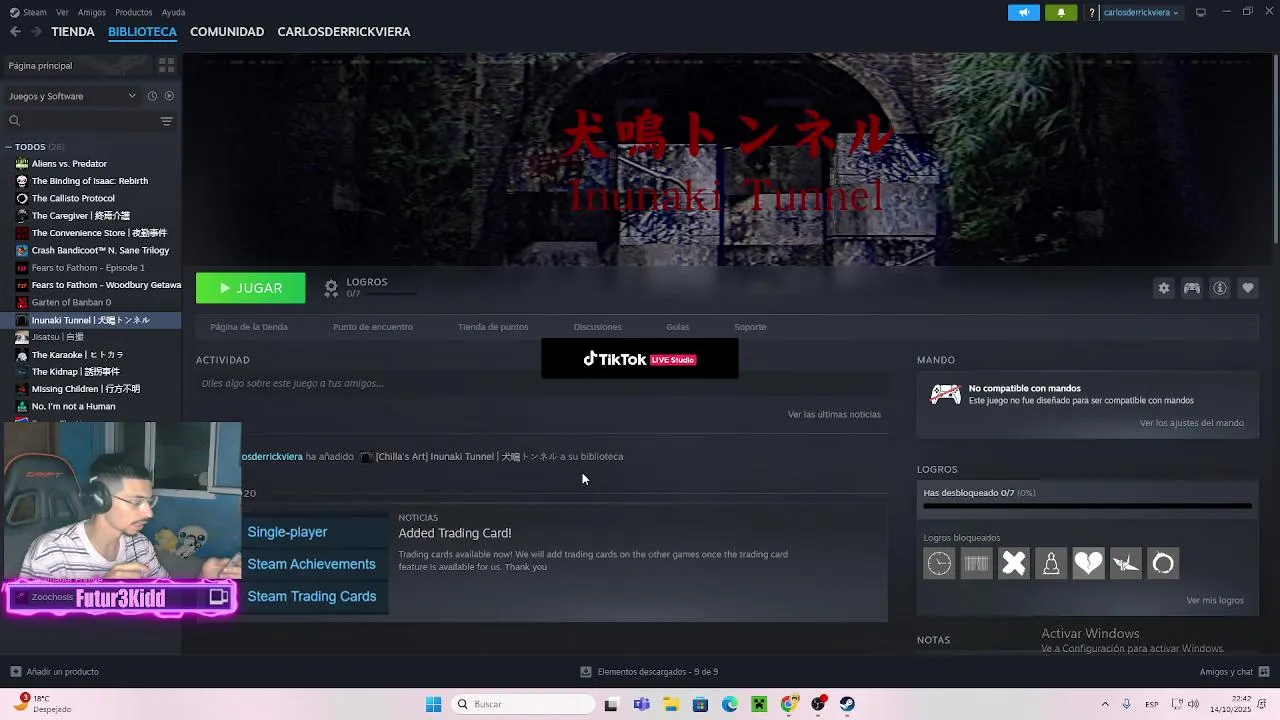This screenshot has width=1280, height=720.
Task: Open Soporte link
Action: (750, 327)
